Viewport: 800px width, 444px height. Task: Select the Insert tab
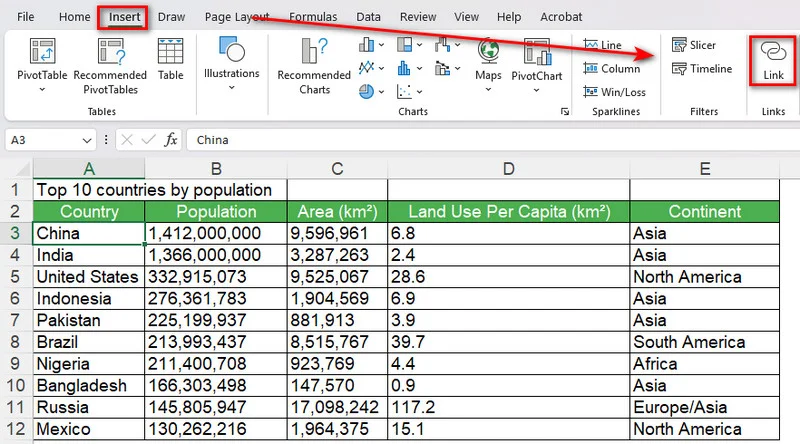click(124, 17)
